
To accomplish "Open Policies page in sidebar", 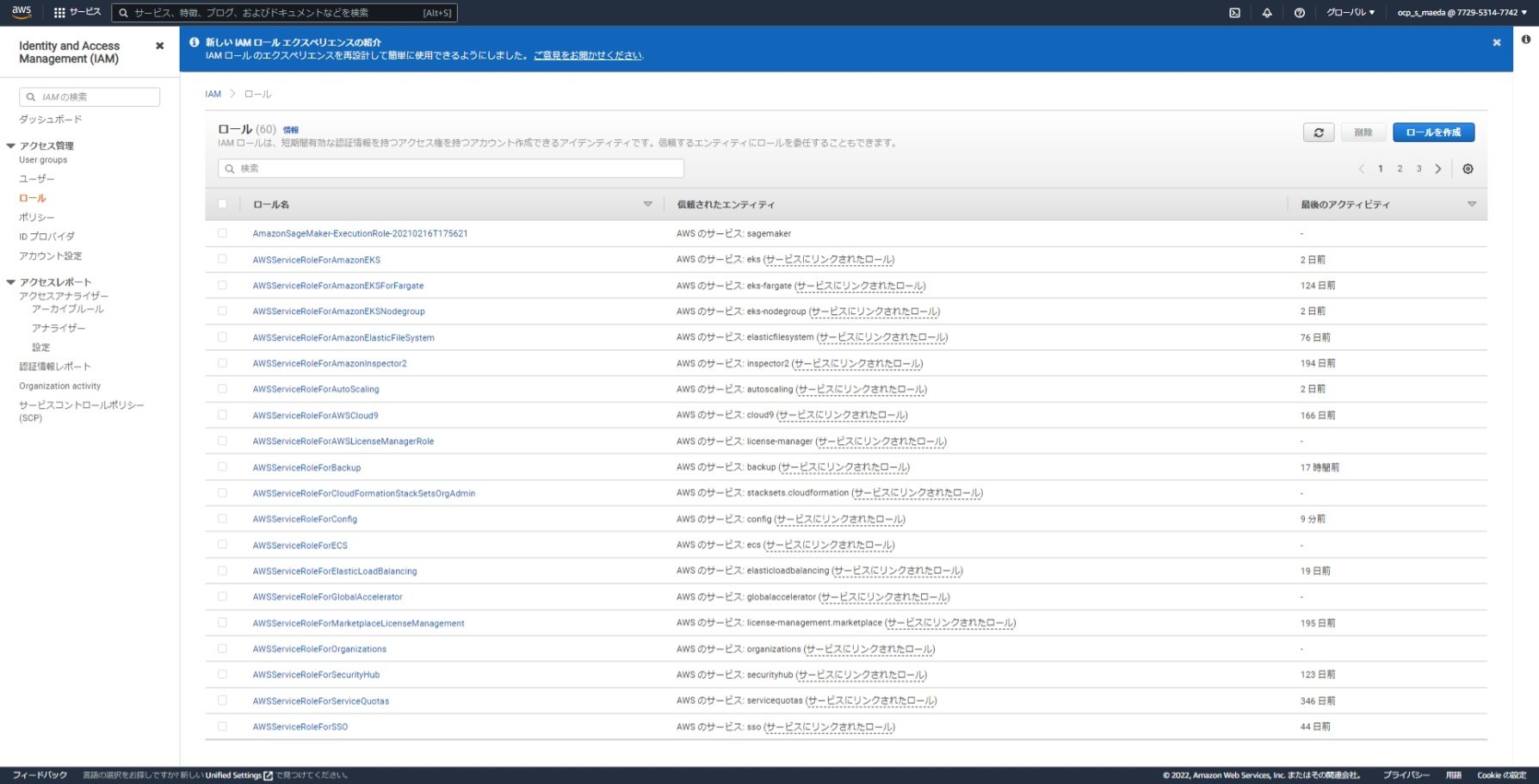I will [37, 218].
